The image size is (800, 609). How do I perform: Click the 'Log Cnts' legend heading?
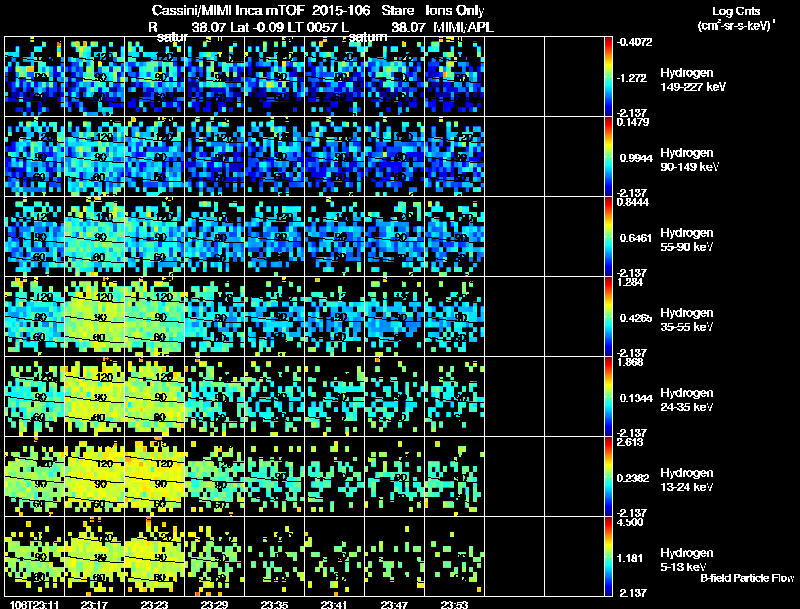736,12
